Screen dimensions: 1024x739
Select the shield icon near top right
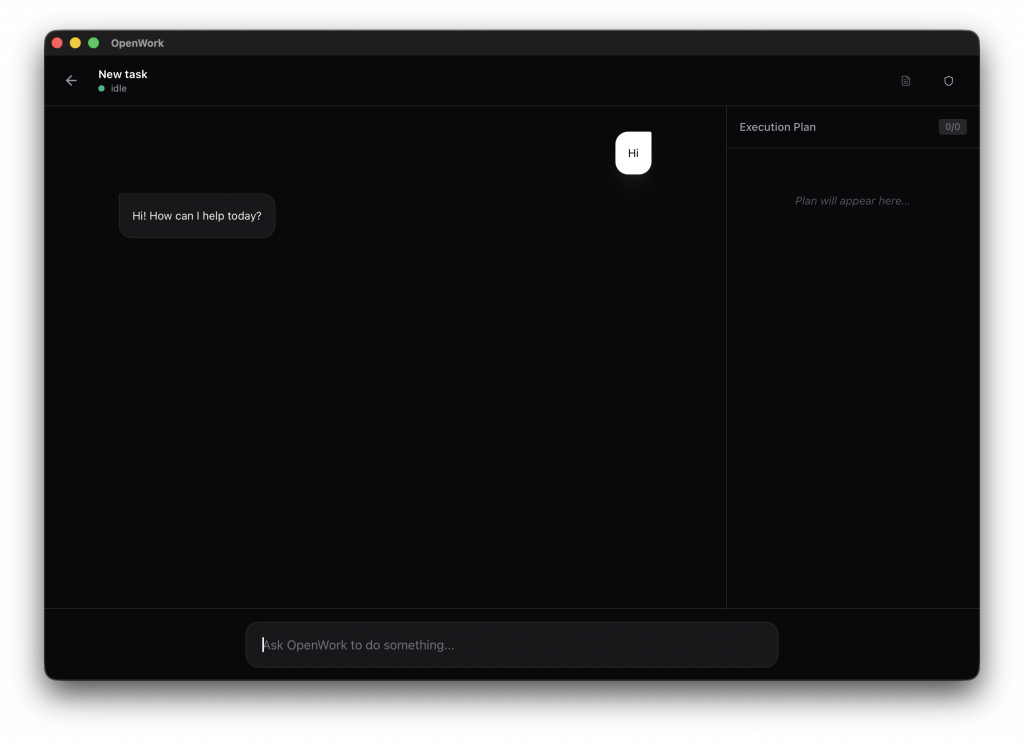(x=948, y=80)
